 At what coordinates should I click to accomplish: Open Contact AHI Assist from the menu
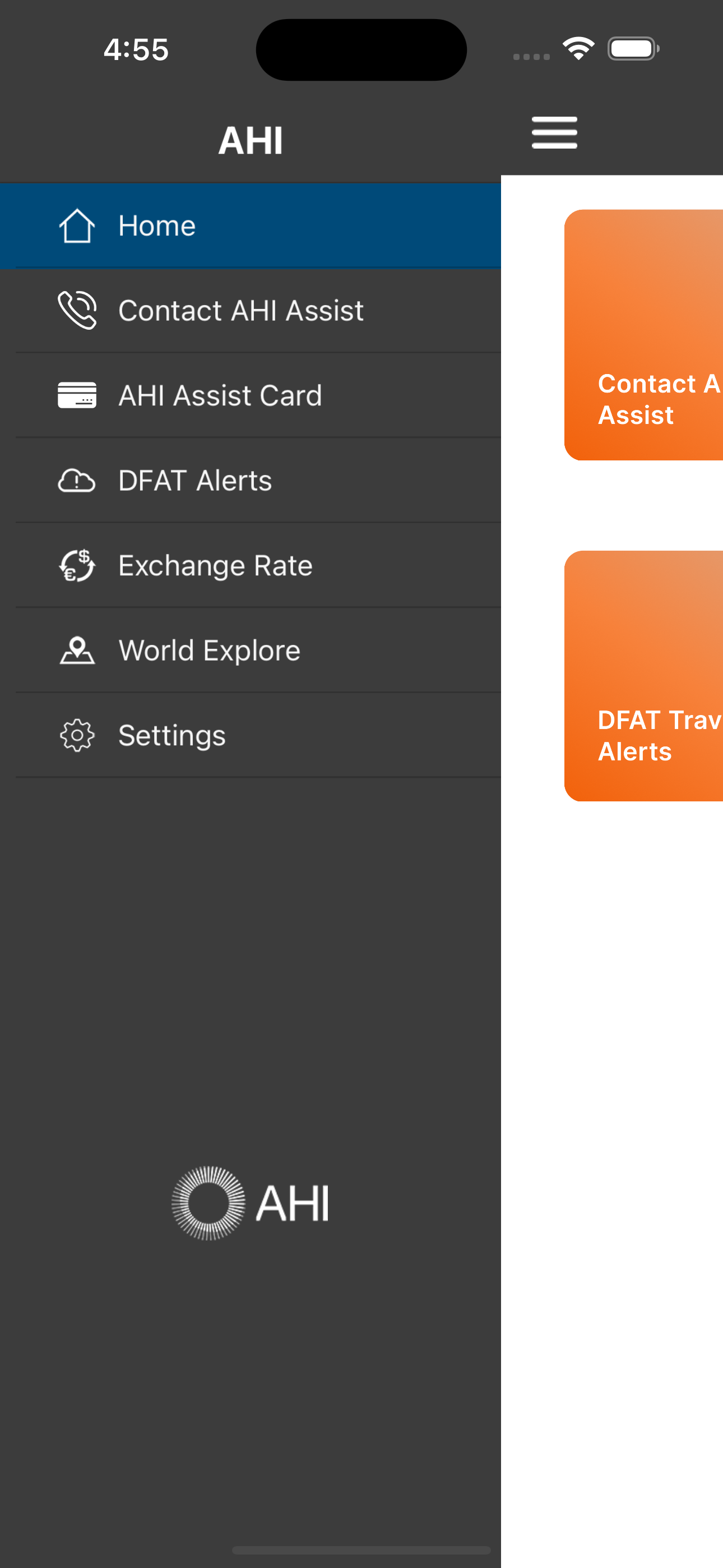tap(251, 311)
